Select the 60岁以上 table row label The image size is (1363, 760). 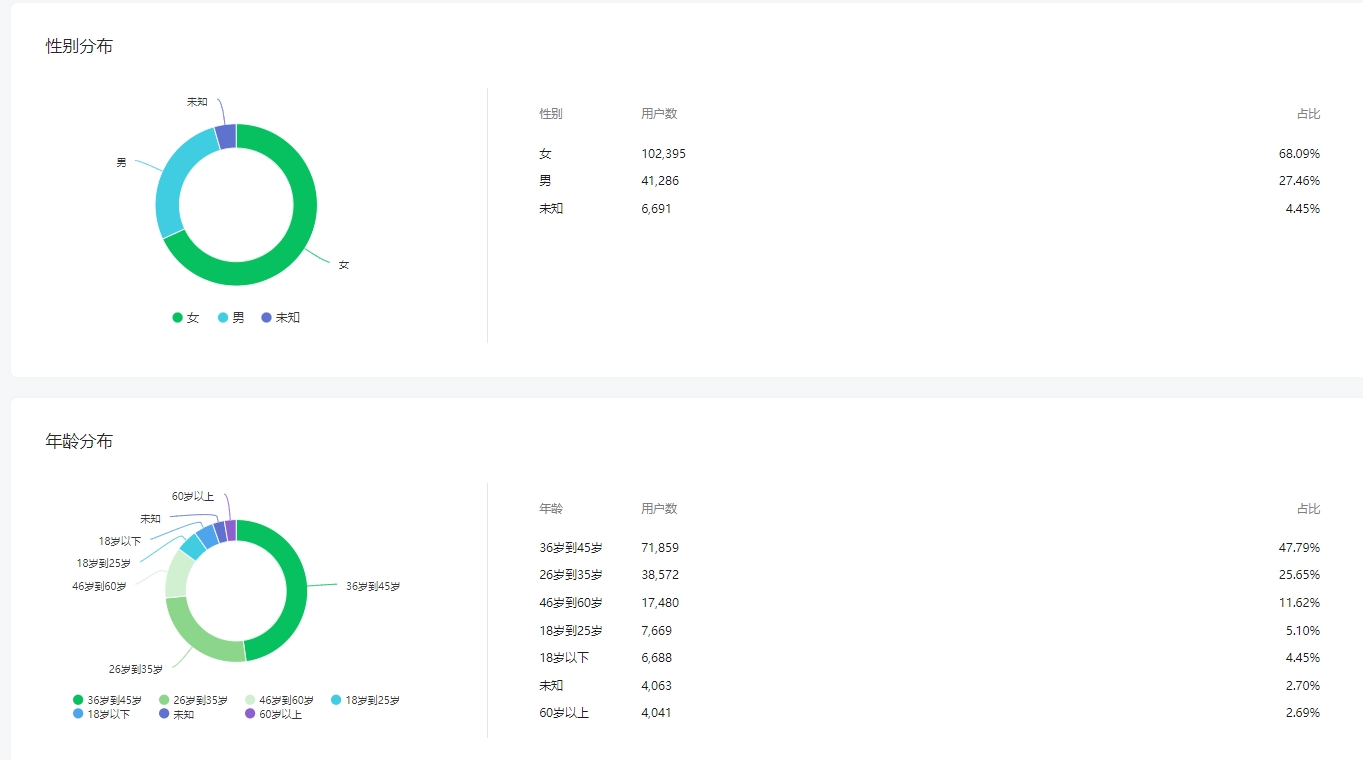pyautogui.click(x=564, y=713)
